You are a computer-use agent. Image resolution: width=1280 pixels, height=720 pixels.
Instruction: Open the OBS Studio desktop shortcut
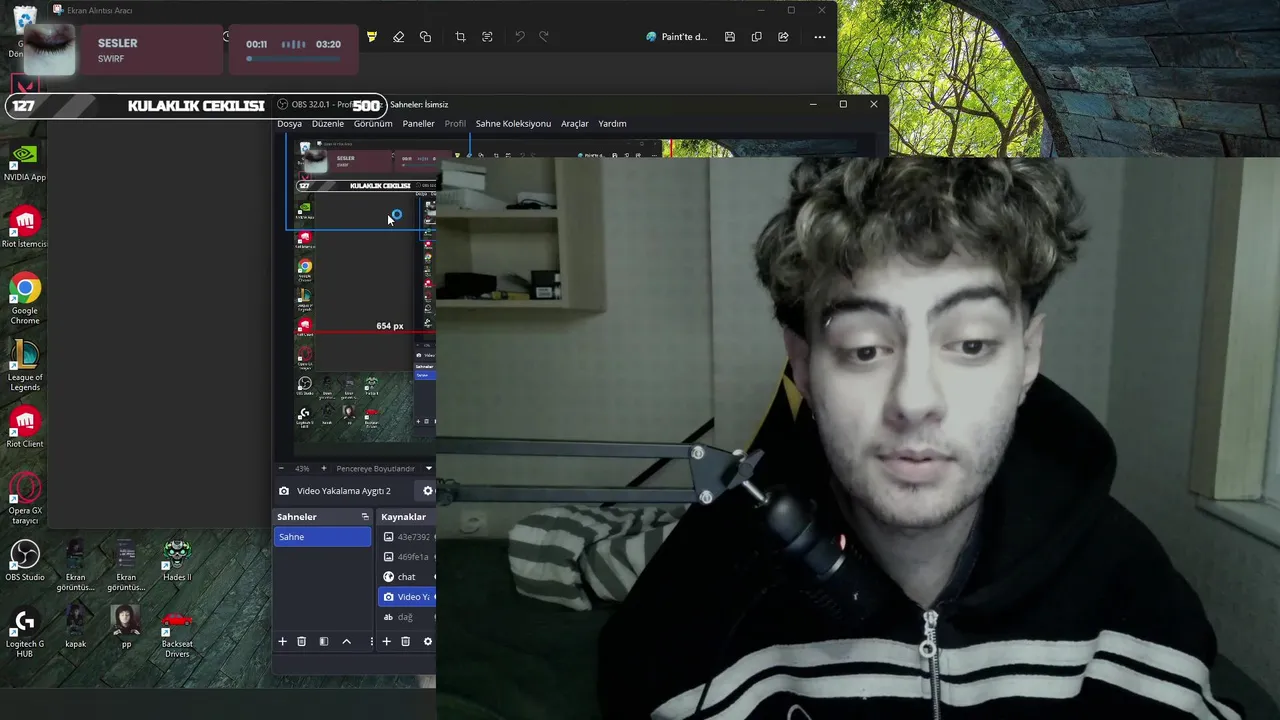pyautogui.click(x=25, y=561)
